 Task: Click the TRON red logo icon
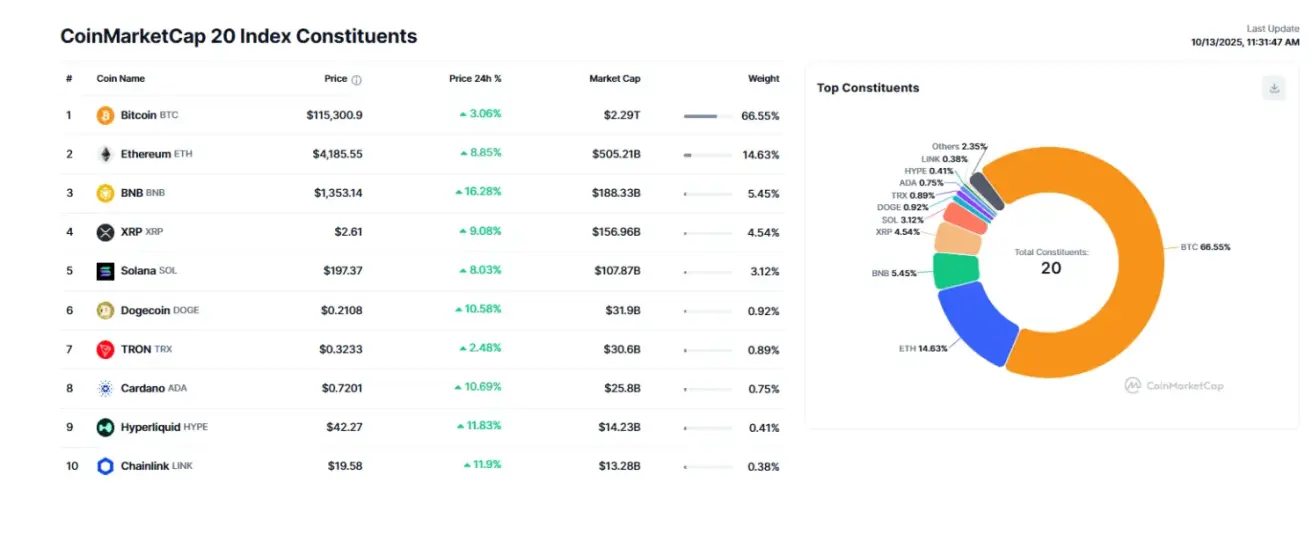(x=105, y=349)
